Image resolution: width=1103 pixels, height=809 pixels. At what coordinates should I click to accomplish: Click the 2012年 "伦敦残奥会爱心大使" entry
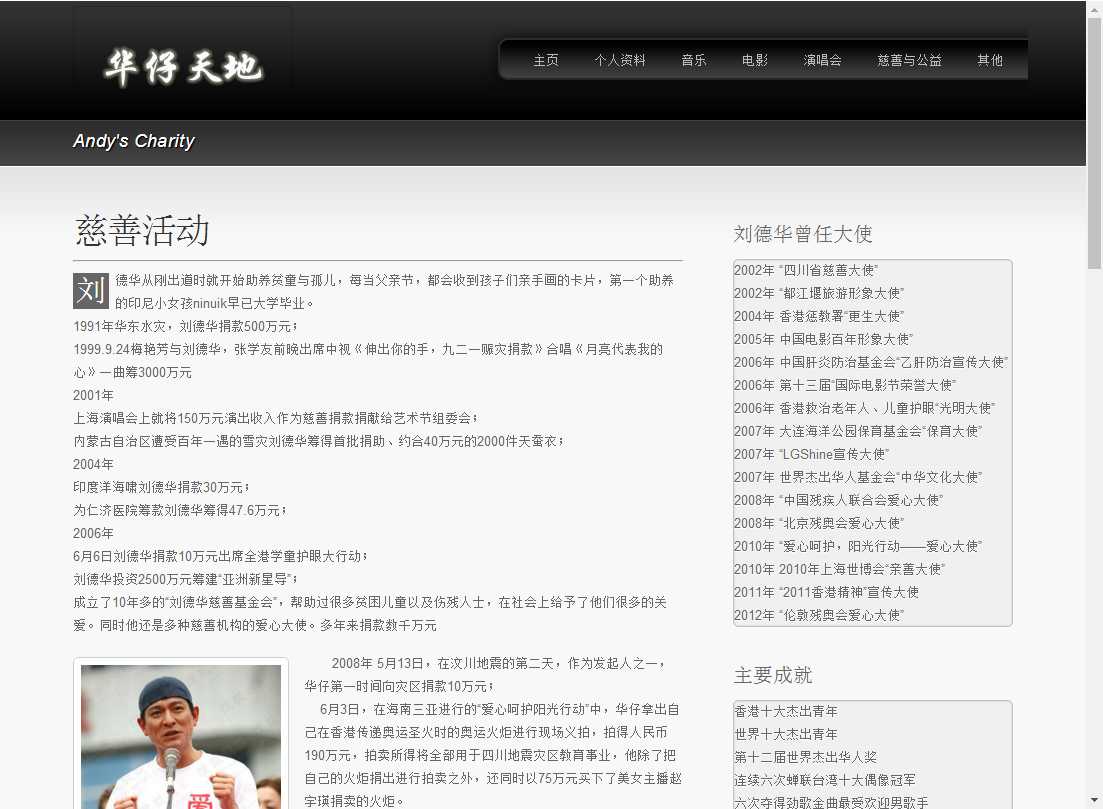[x=818, y=615]
